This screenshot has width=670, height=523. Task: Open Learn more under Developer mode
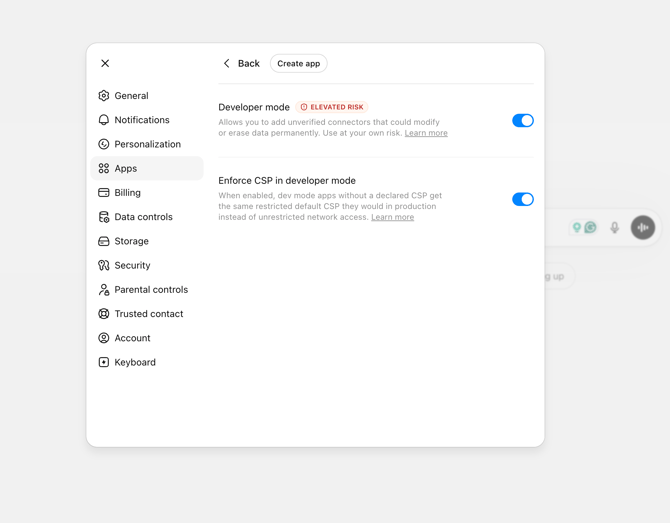(x=426, y=133)
